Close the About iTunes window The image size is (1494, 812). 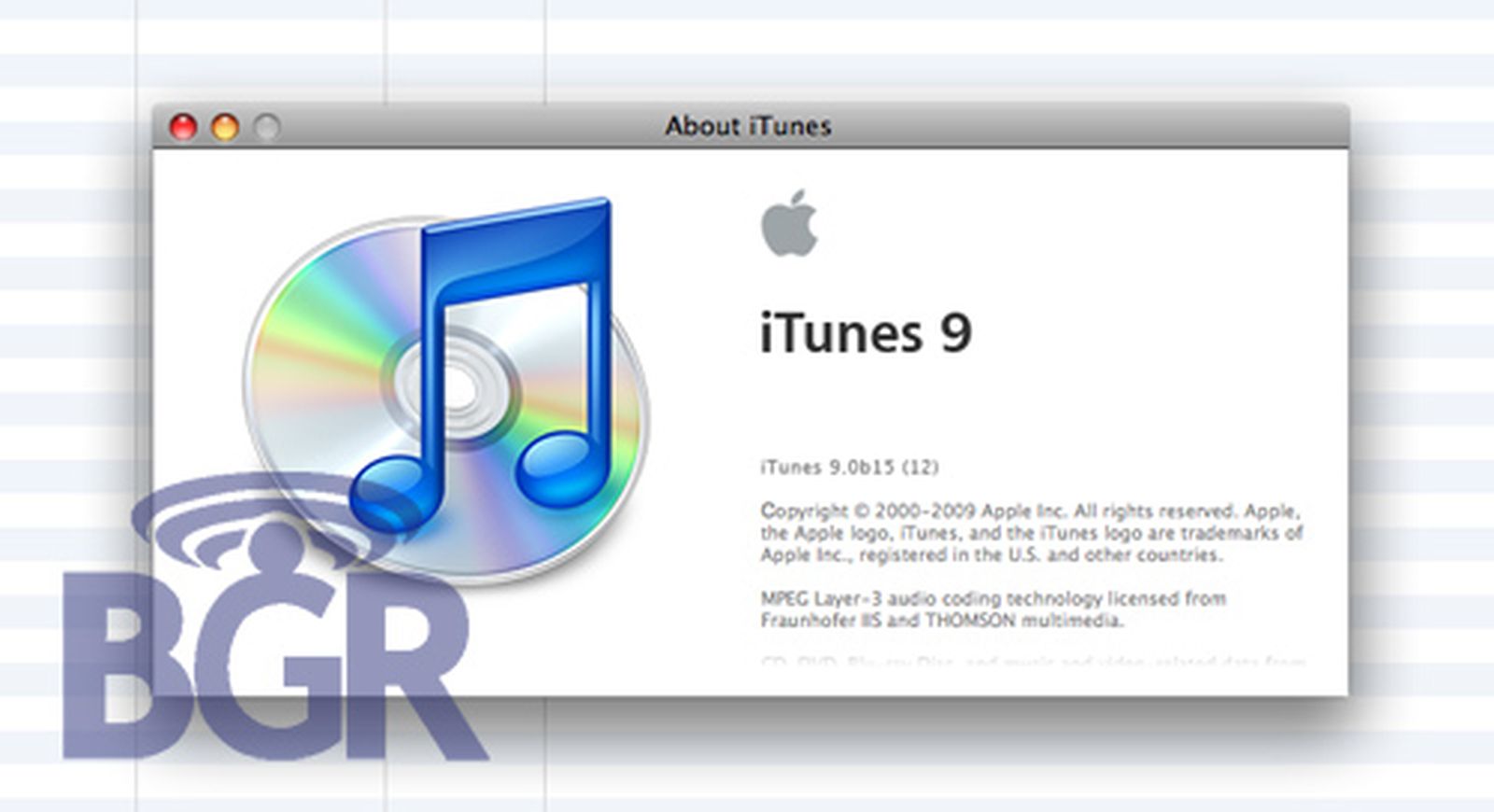(x=183, y=126)
